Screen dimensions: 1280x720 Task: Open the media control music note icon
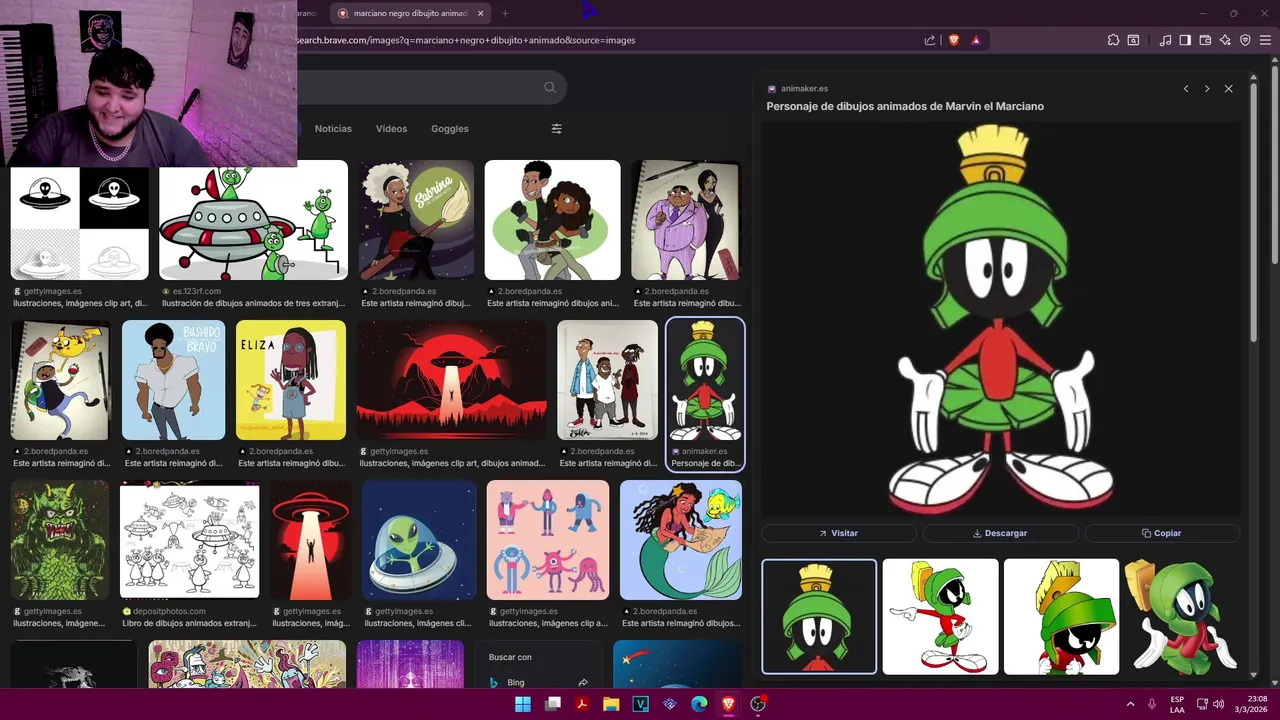[1165, 40]
